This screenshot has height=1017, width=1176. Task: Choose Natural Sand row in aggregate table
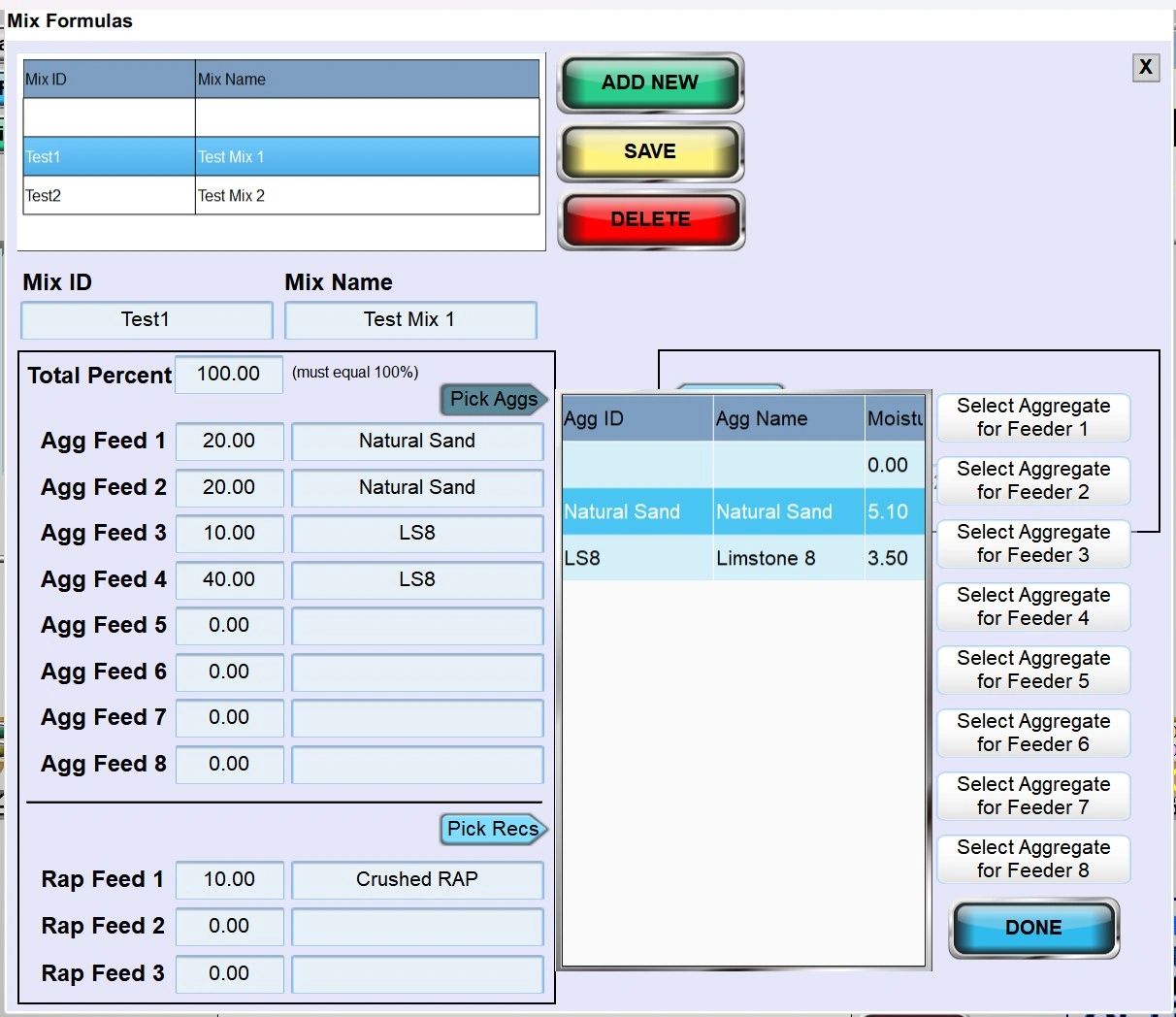tap(742, 511)
